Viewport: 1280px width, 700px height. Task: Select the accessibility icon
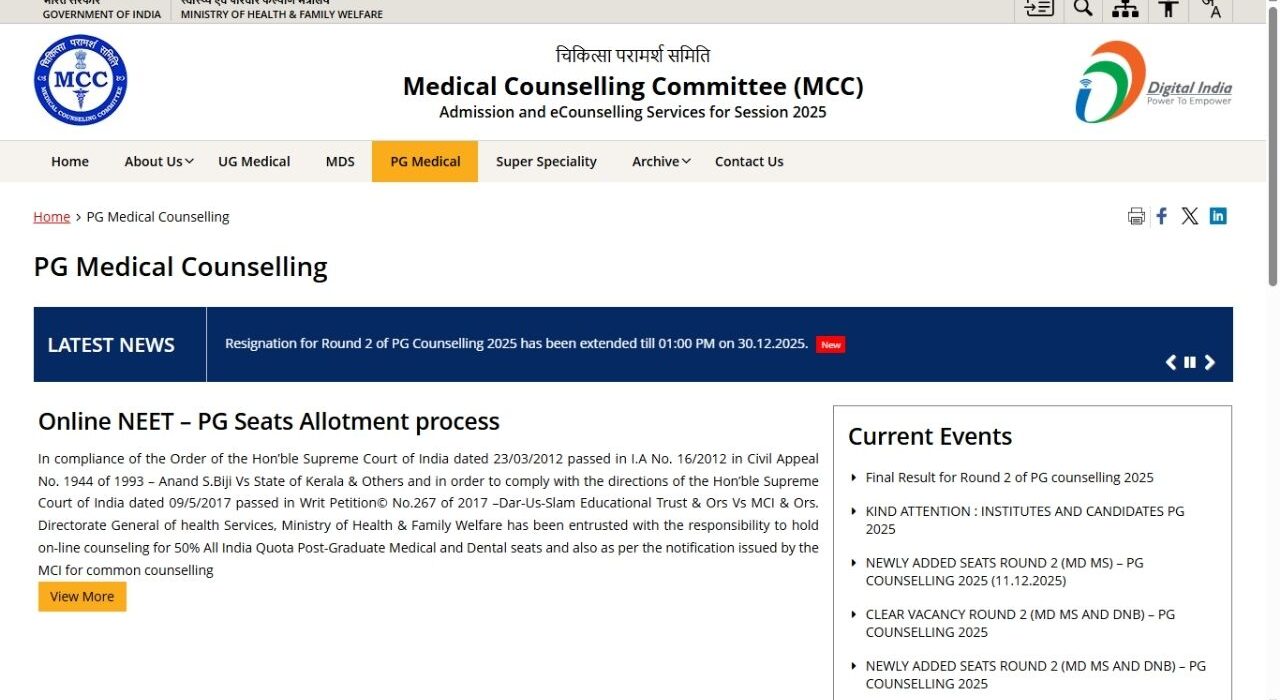click(x=1167, y=8)
